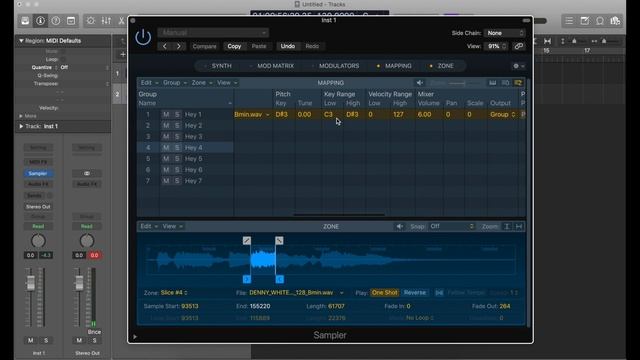The image size is (640, 360).
Task: Click the fade-out handle above waveform
Action: tap(279, 241)
